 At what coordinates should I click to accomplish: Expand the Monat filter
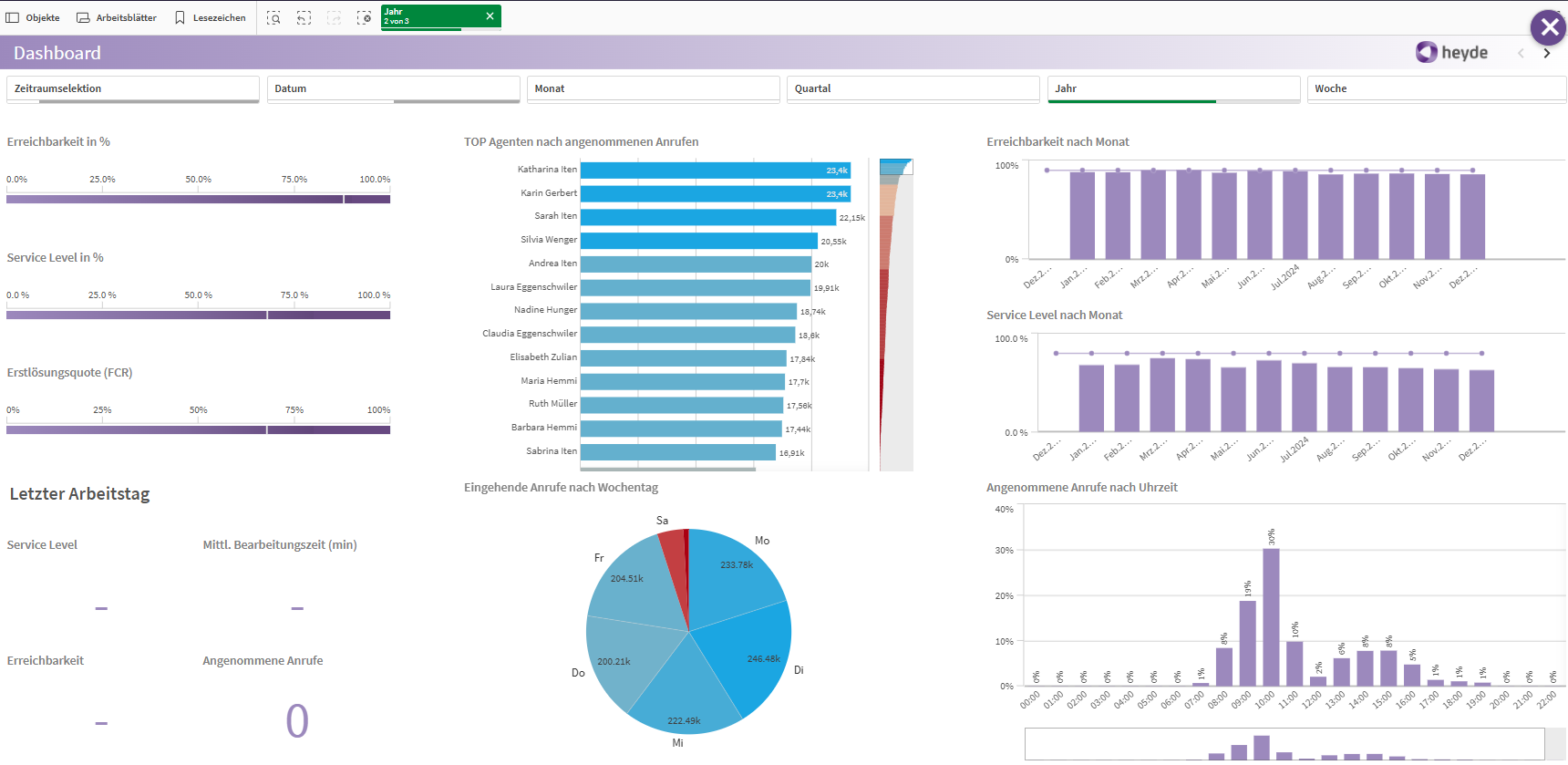tap(653, 88)
